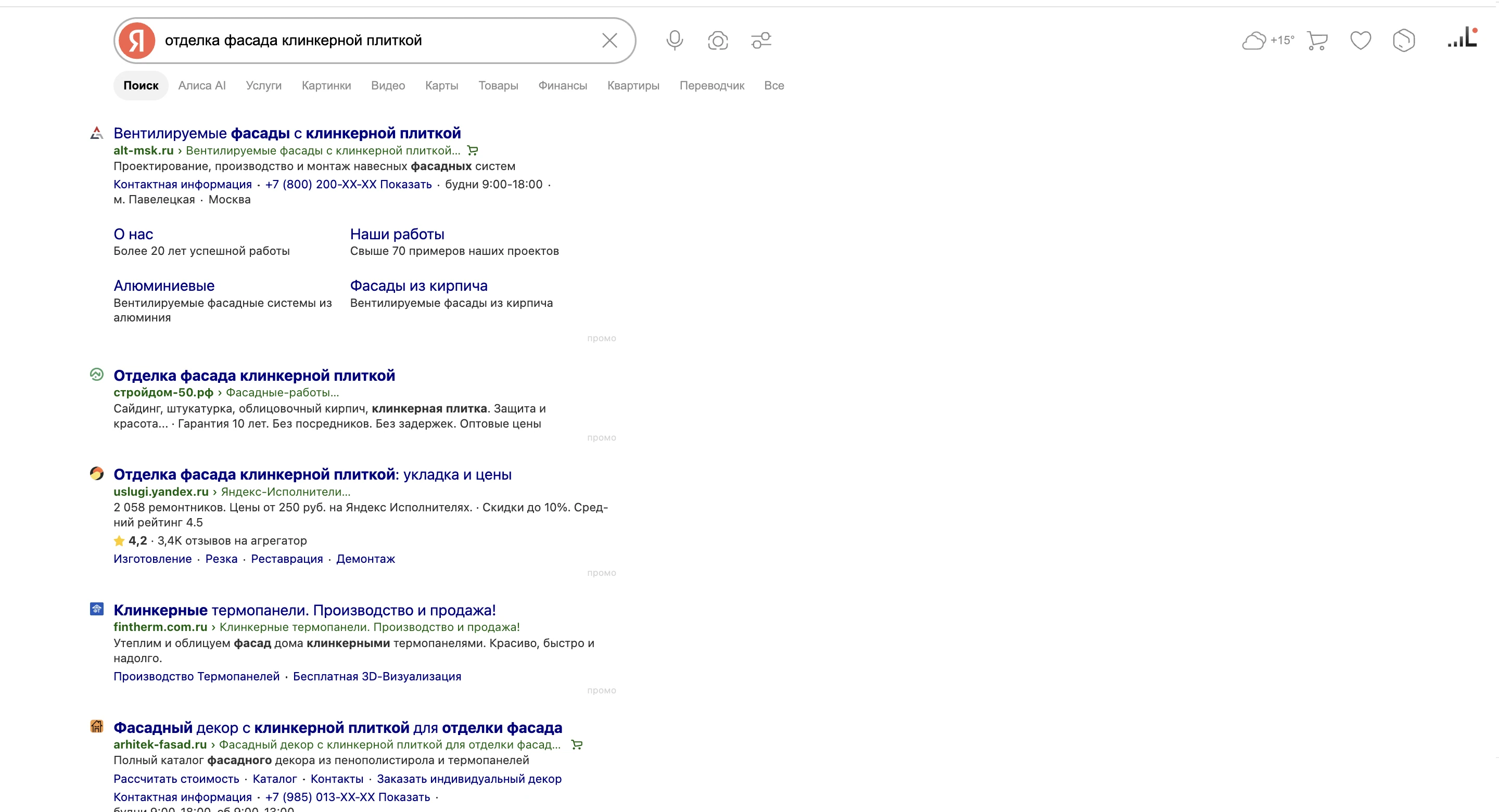Open the 'Реставрация' quick link
1499x812 pixels.
click(287, 559)
